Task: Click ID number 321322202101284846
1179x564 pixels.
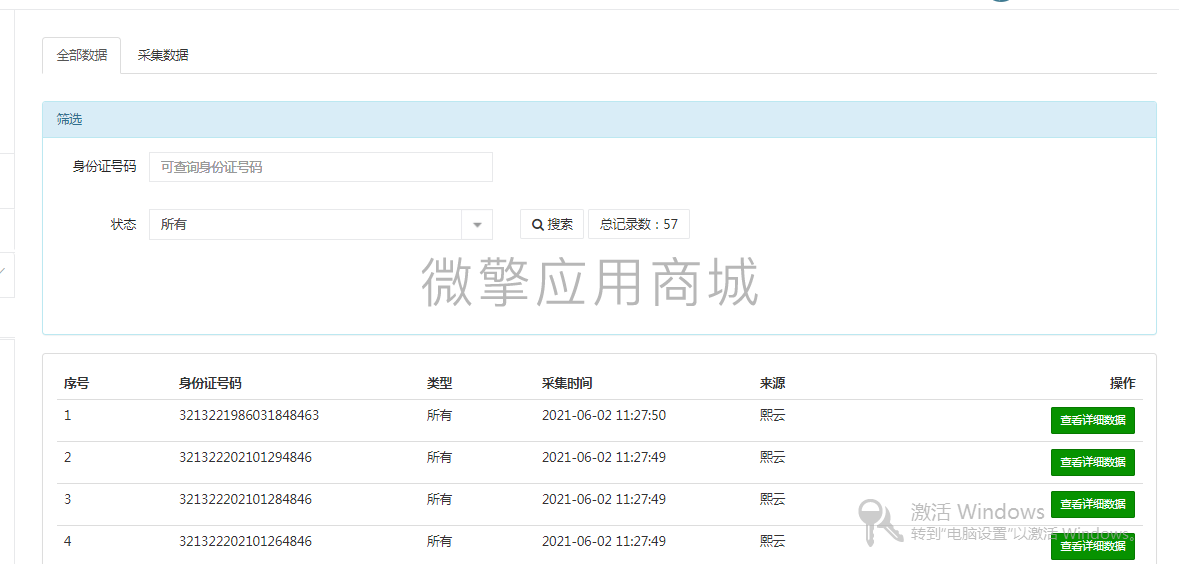Action: pos(245,499)
